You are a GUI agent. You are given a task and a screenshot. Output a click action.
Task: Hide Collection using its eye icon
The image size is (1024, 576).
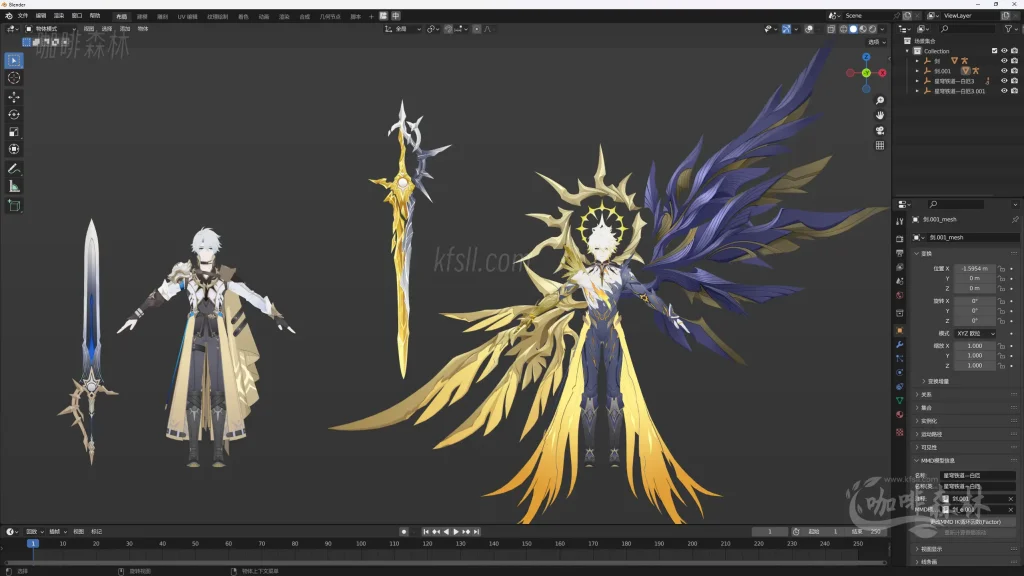(1004, 51)
